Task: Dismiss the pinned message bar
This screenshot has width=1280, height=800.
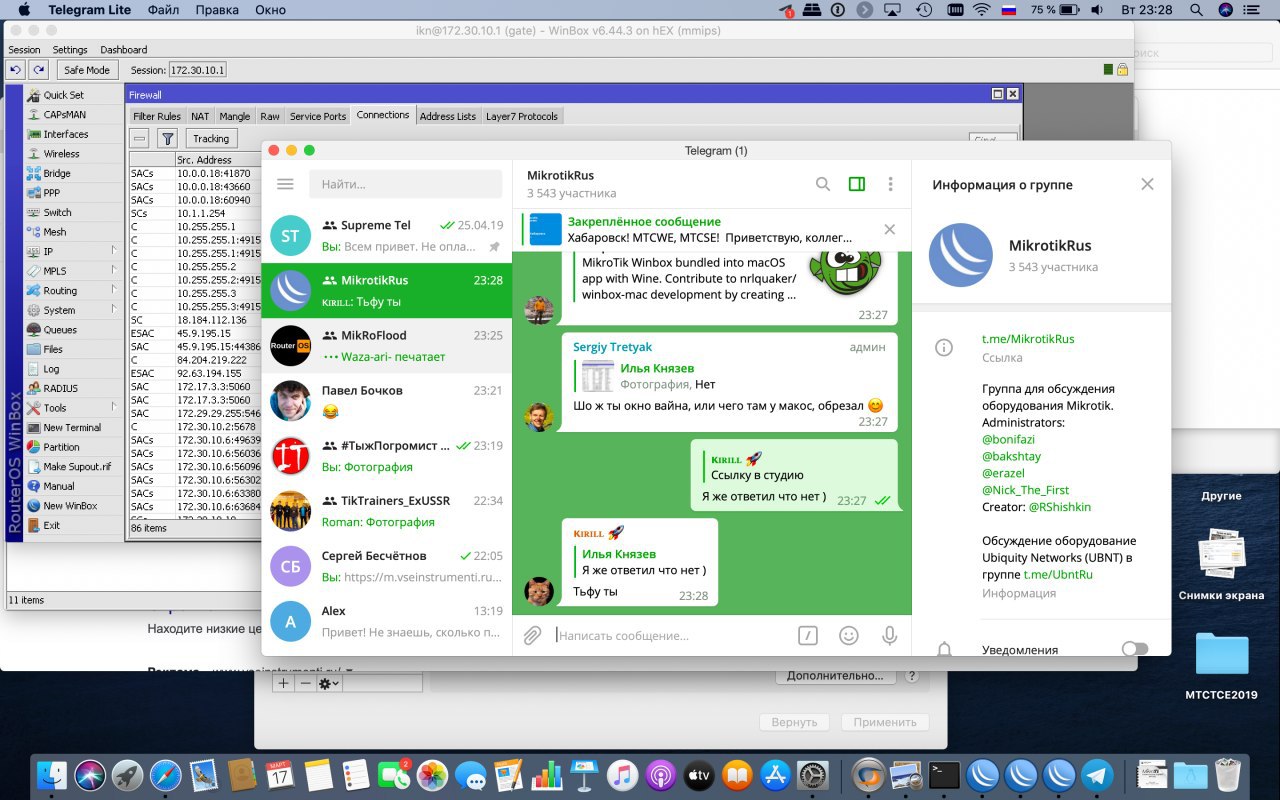Action: (x=889, y=229)
